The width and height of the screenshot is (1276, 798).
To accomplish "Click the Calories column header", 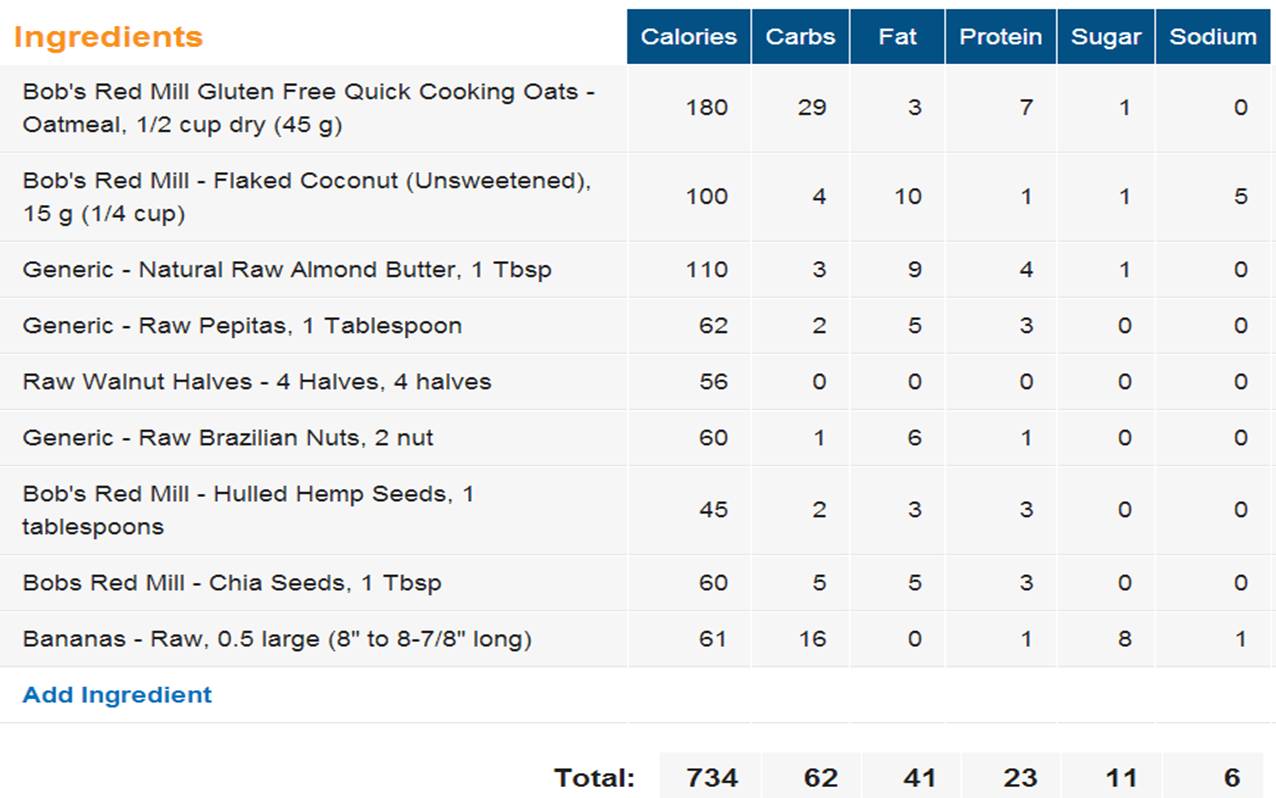I will 688,37.
